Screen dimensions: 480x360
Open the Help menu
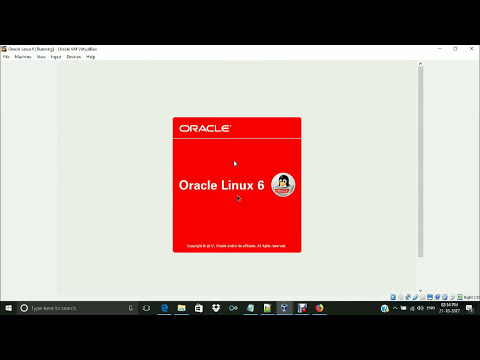tap(90, 57)
